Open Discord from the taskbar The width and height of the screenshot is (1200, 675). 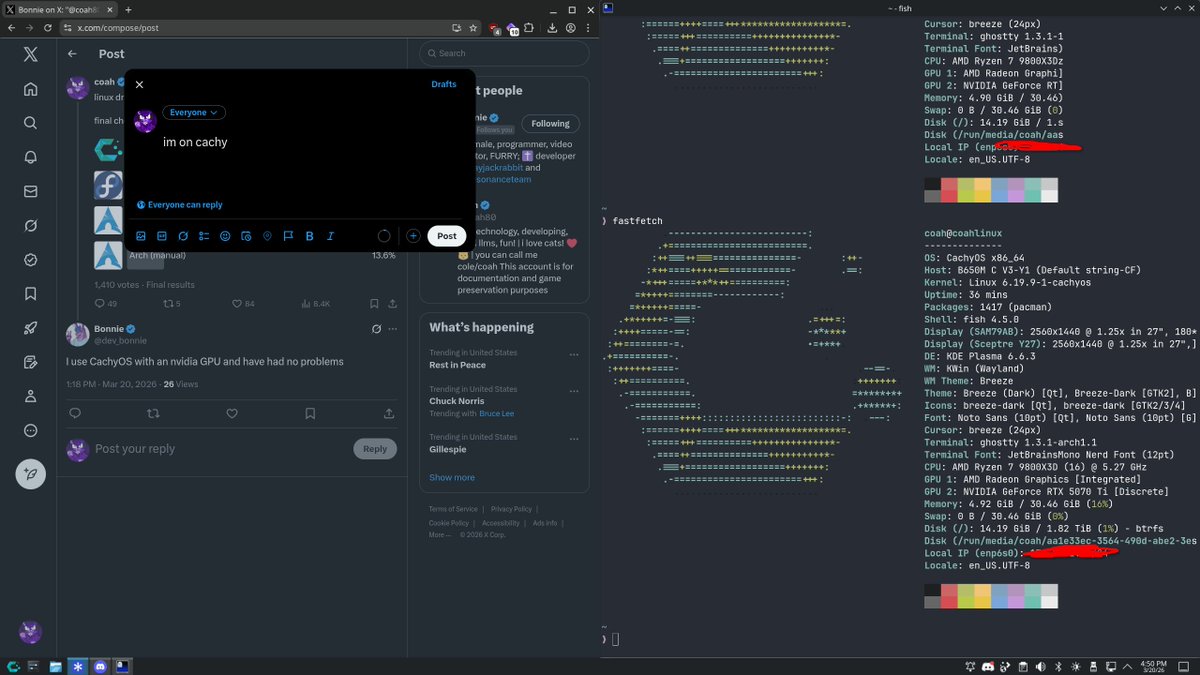pos(100,666)
